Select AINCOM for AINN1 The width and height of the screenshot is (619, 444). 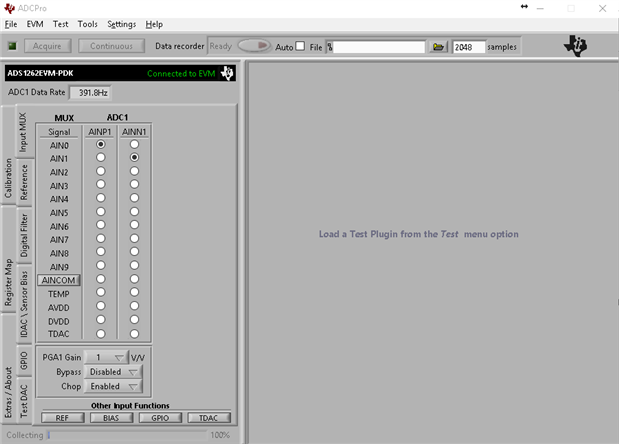coord(135,279)
